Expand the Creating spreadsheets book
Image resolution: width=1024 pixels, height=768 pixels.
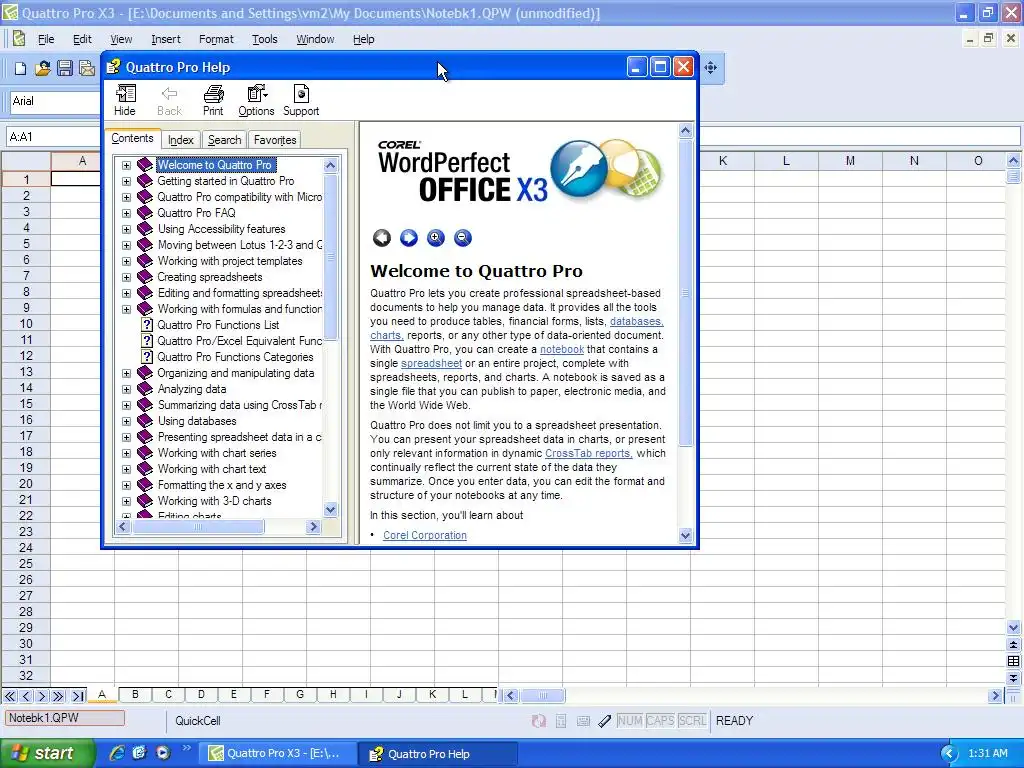click(127, 278)
